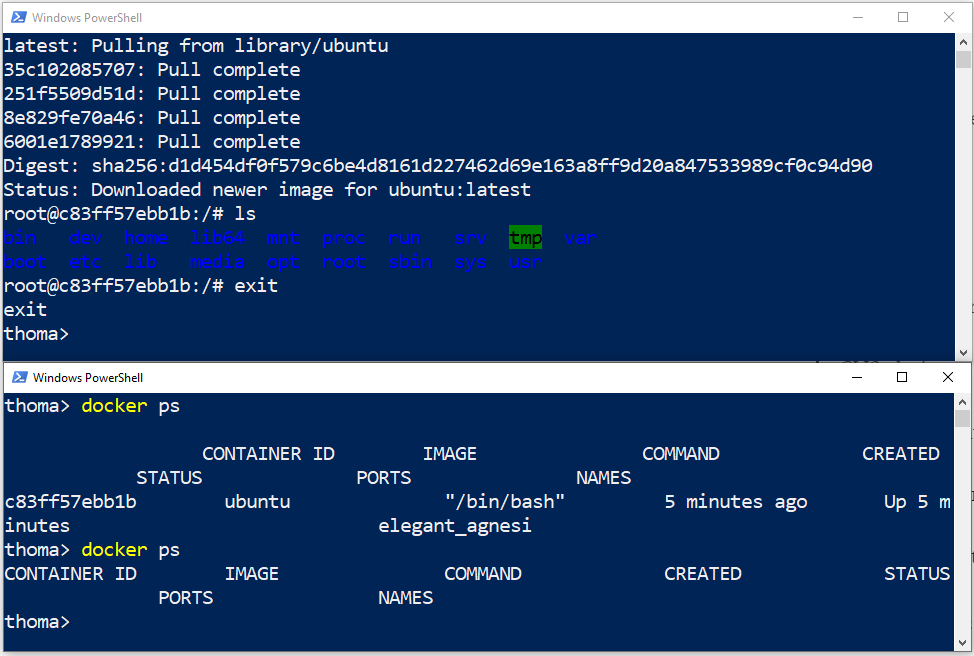Click the top PowerShell window's title bar icon
Image resolution: width=974 pixels, height=656 pixels.
pyautogui.click(x=16, y=17)
